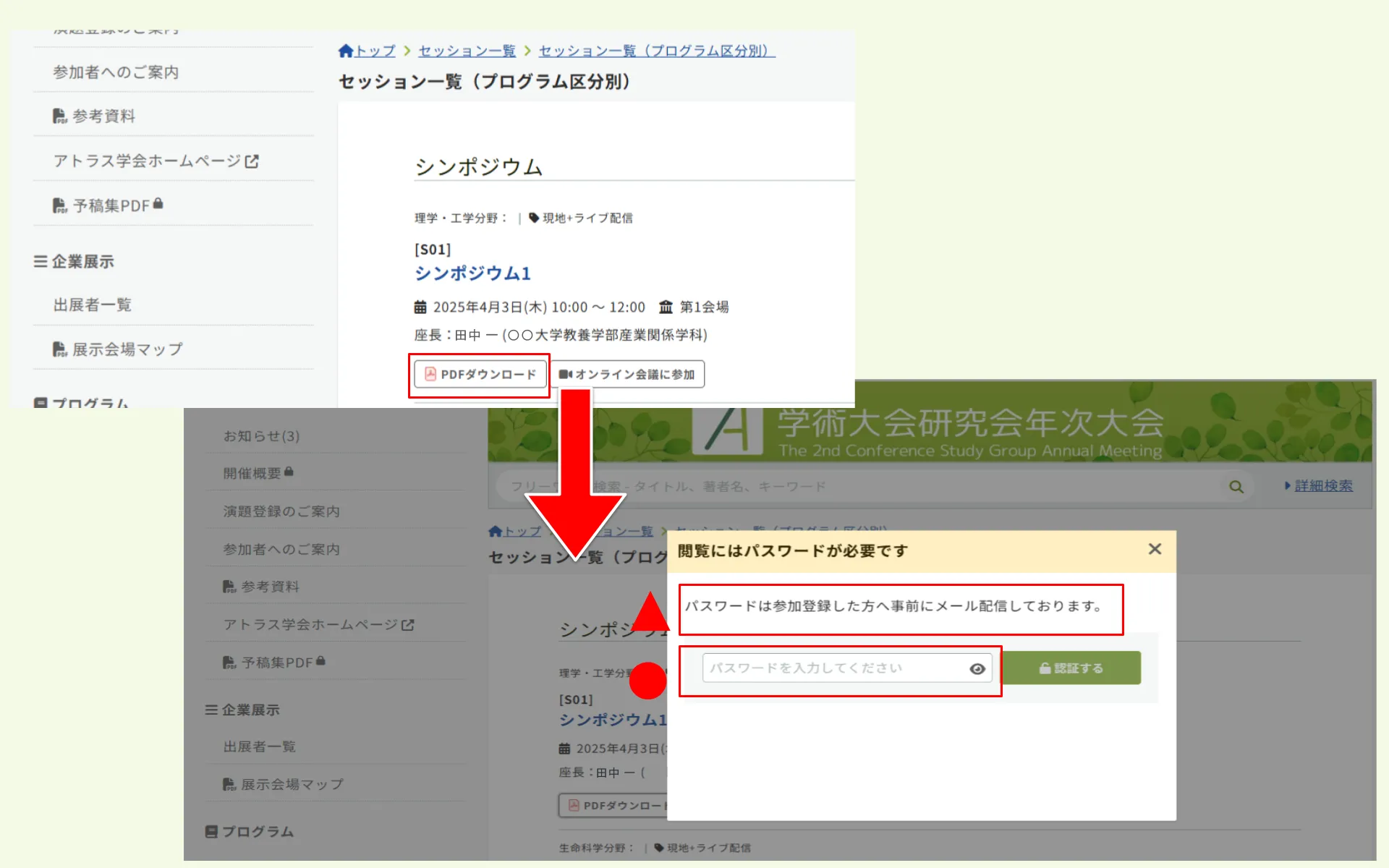Click the search magnifier icon
The height and width of the screenshot is (868, 1389).
coord(1236,486)
